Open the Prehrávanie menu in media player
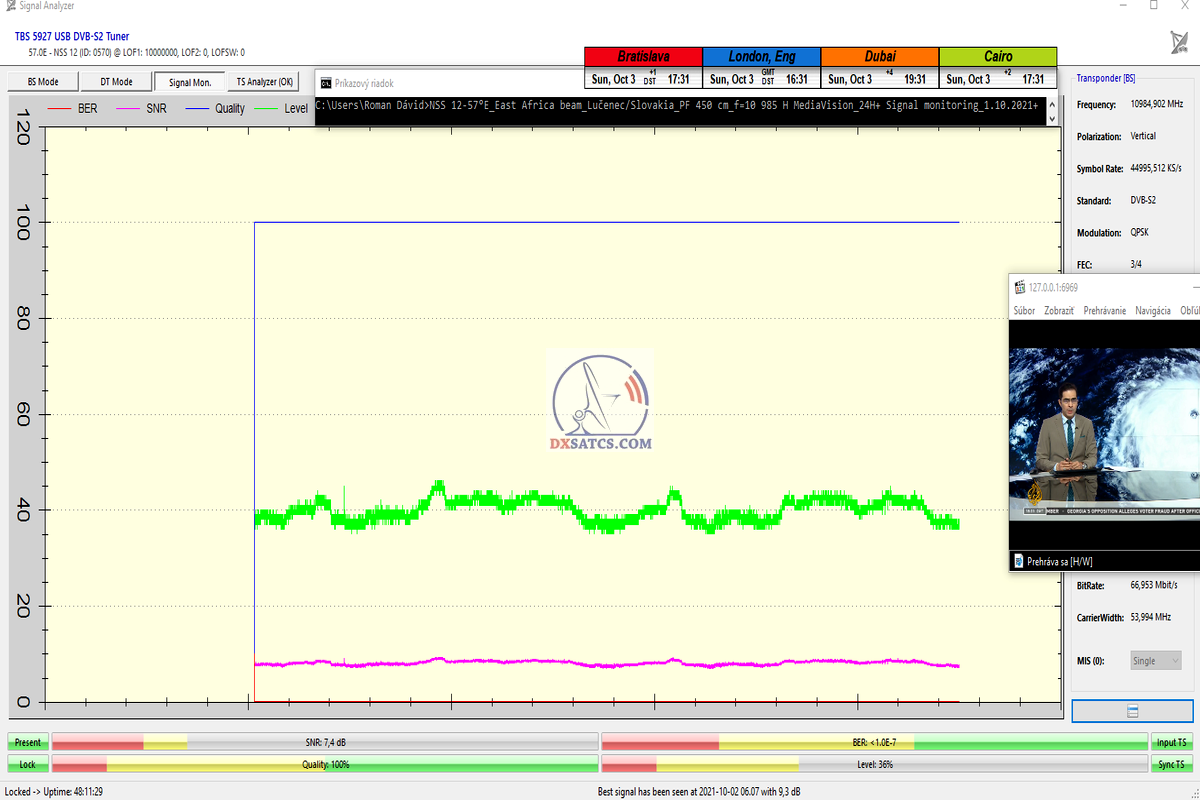Image resolution: width=1200 pixels, height=800 pixels. 1104,311
